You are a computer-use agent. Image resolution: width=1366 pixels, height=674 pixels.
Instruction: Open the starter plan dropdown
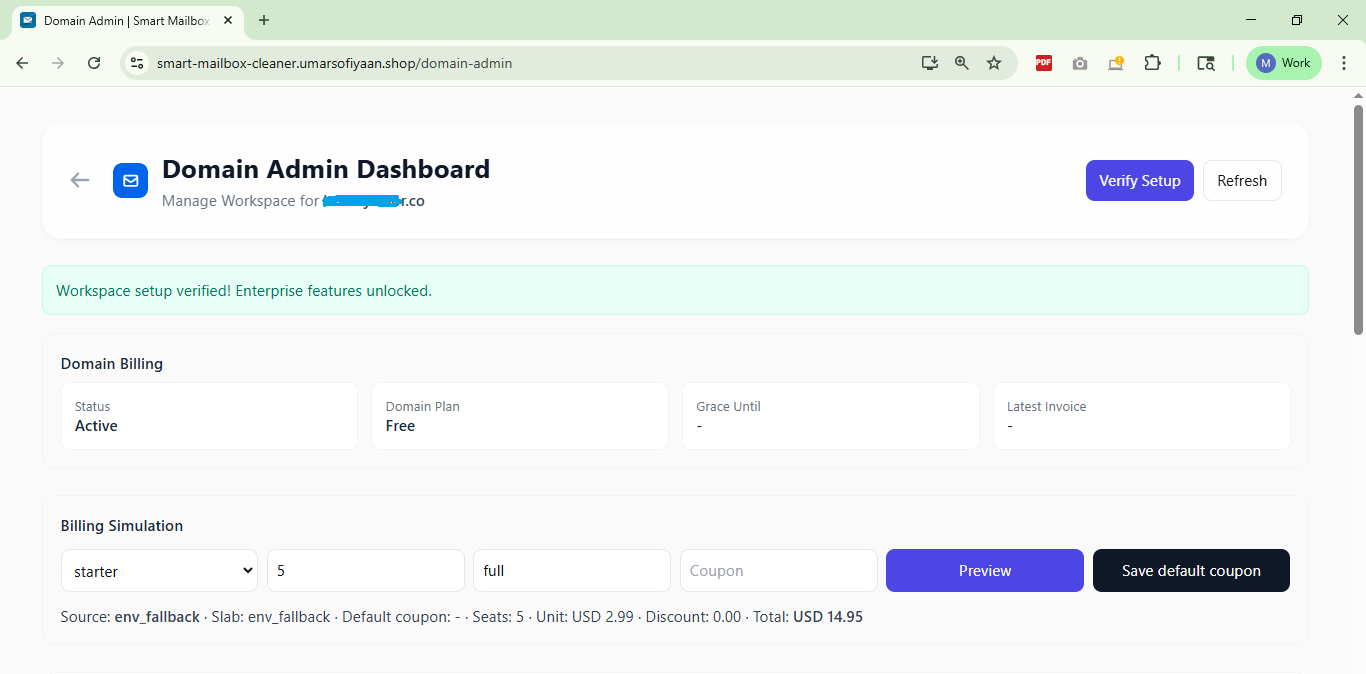[x=159, y=571]
